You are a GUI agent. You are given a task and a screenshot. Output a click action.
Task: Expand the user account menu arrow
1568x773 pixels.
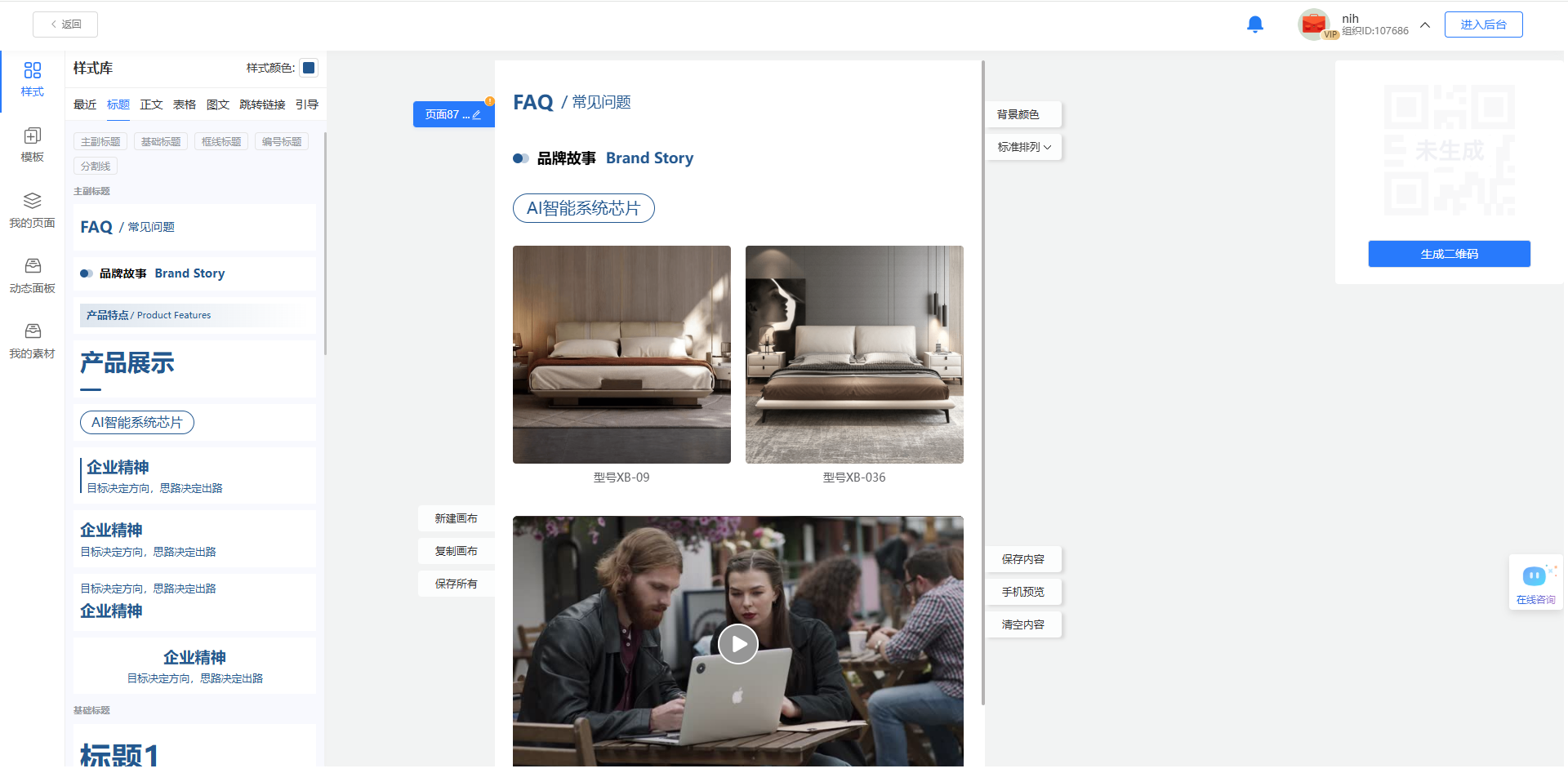(1425, 24)
